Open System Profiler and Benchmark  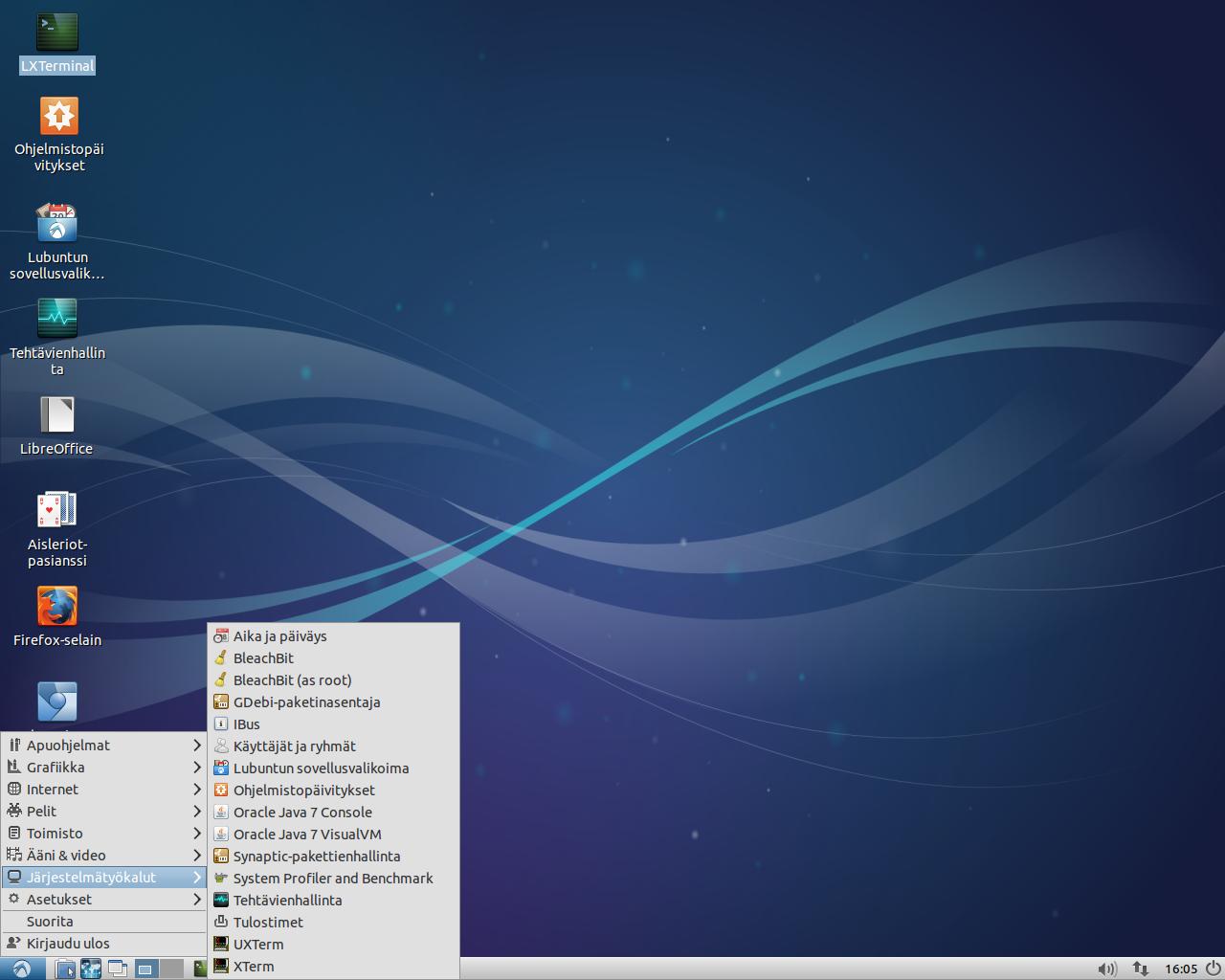pyautogui.click(x=334, y=878)
